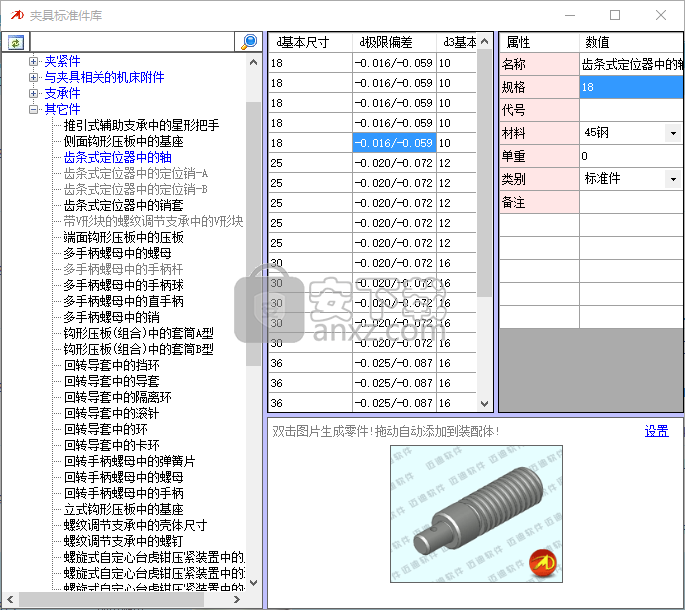
Task: Select 回转导套中的挡环 tree item
Action: tap(111, 365)
